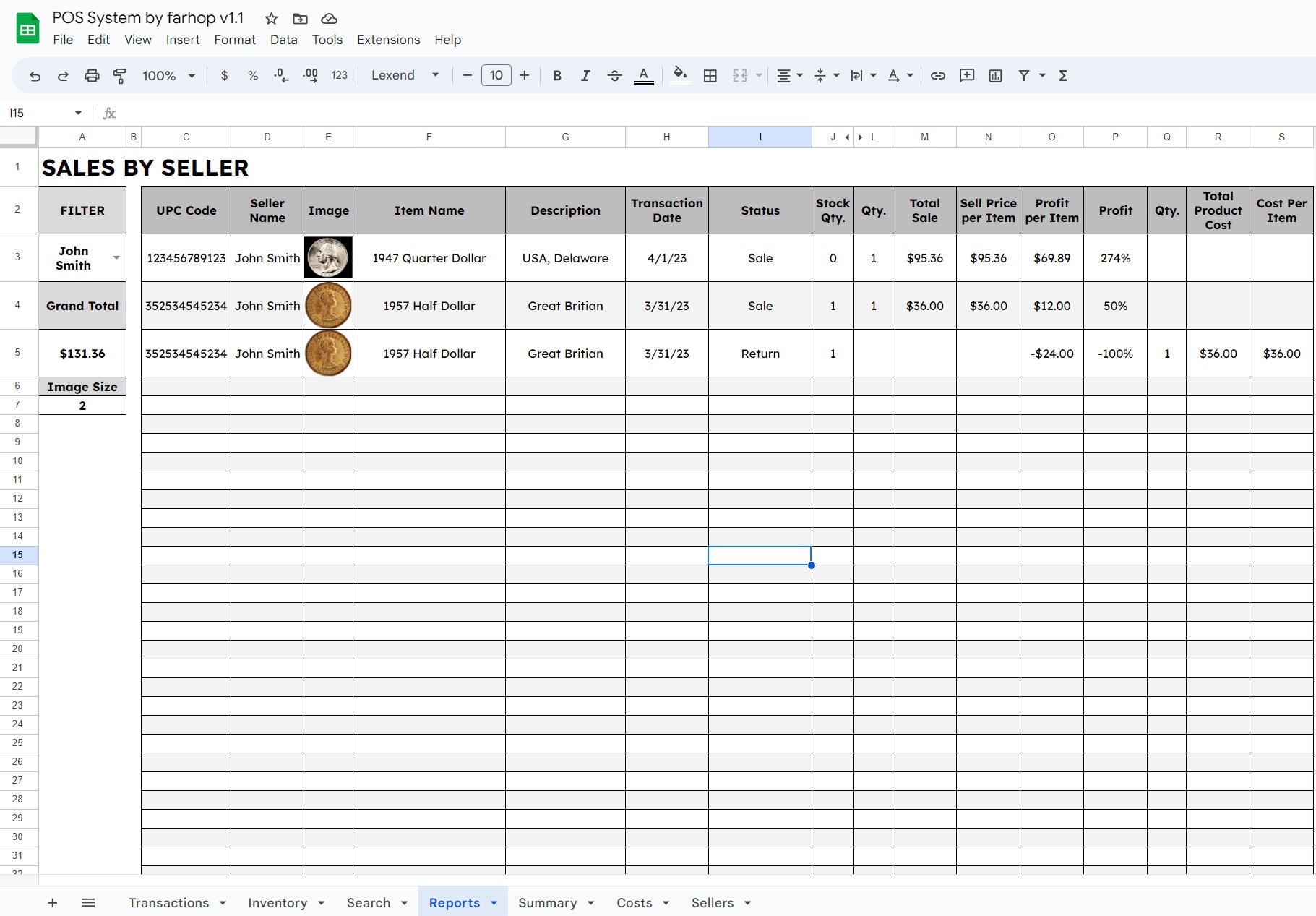Select the Fill color tool
1316x916 pixels.
[679, 75]
